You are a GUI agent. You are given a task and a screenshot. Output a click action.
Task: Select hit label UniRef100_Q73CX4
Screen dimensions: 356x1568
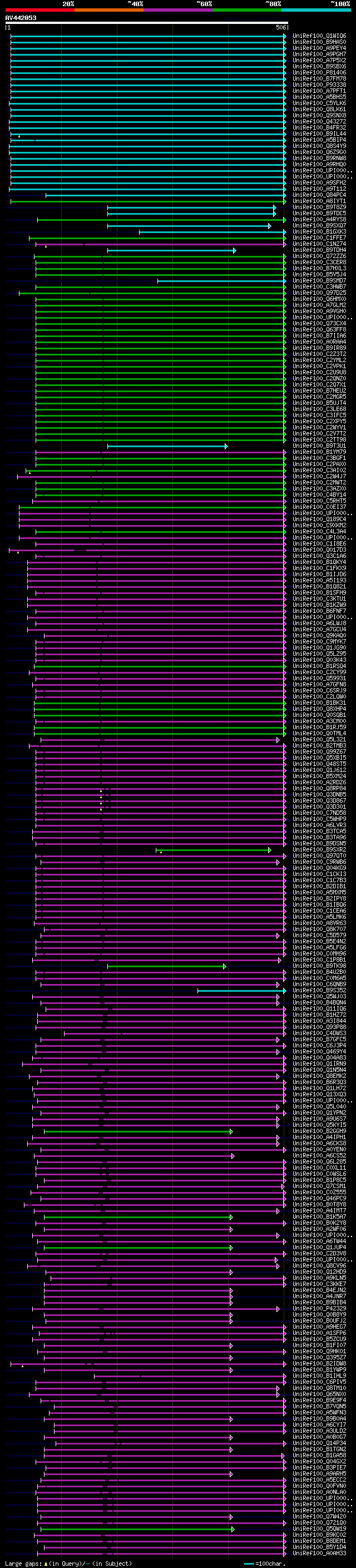tap(319, 323)
